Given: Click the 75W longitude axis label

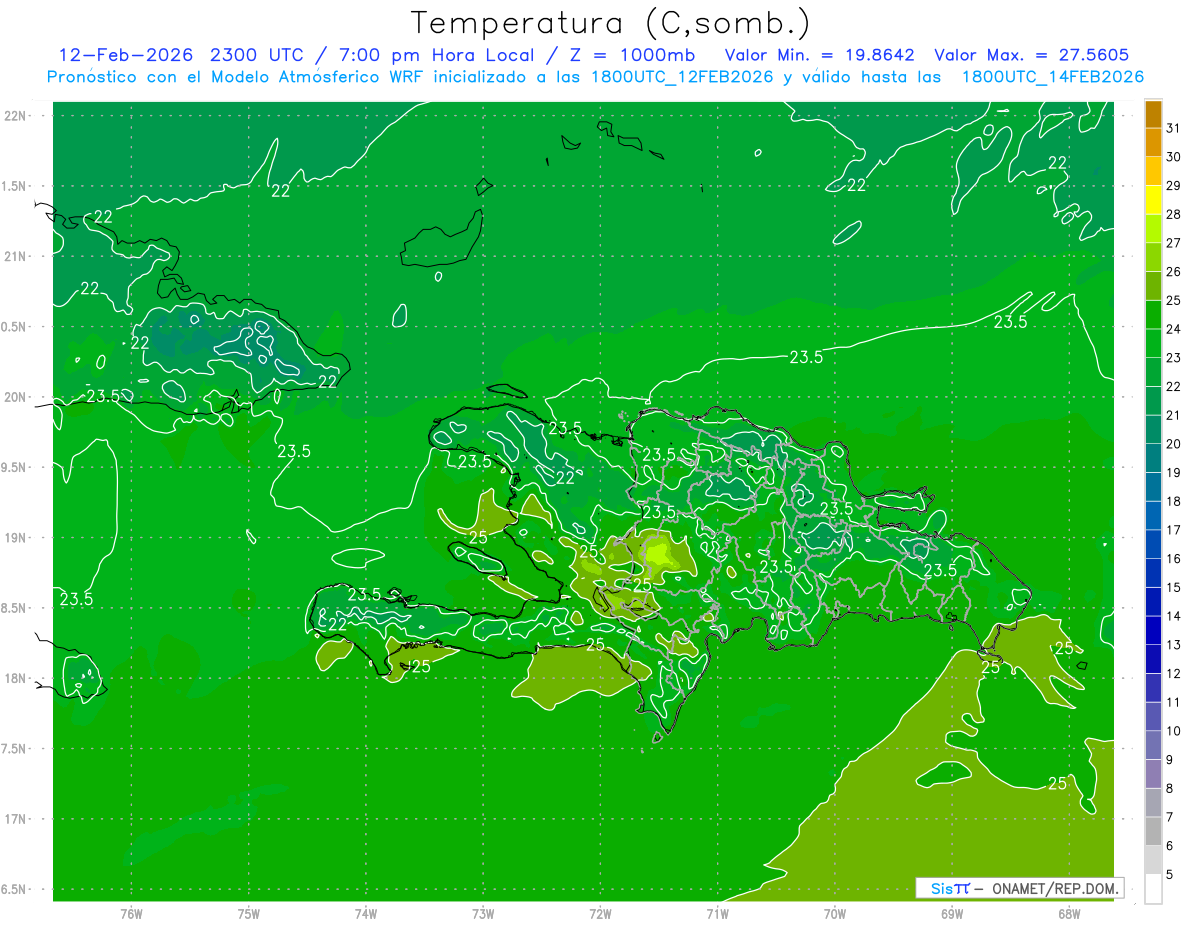Looking at the screenshot, I should tap(249, 913).
